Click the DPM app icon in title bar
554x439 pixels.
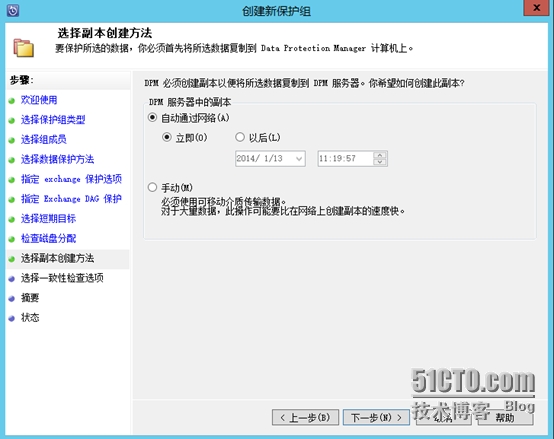point(13,11)
